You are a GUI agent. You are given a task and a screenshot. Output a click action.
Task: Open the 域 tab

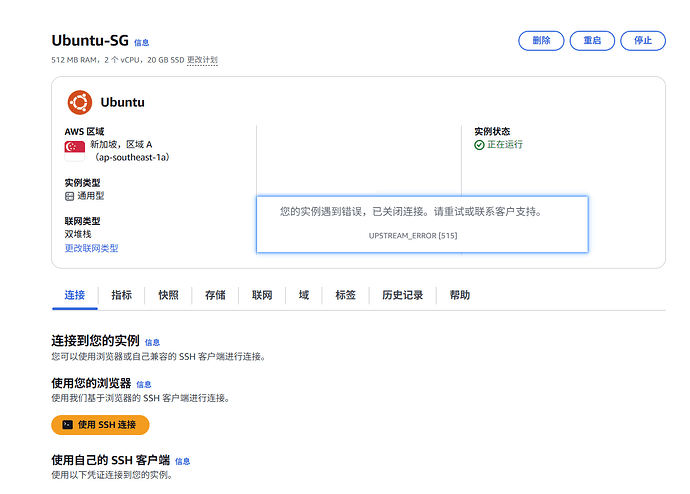point(304,295)
